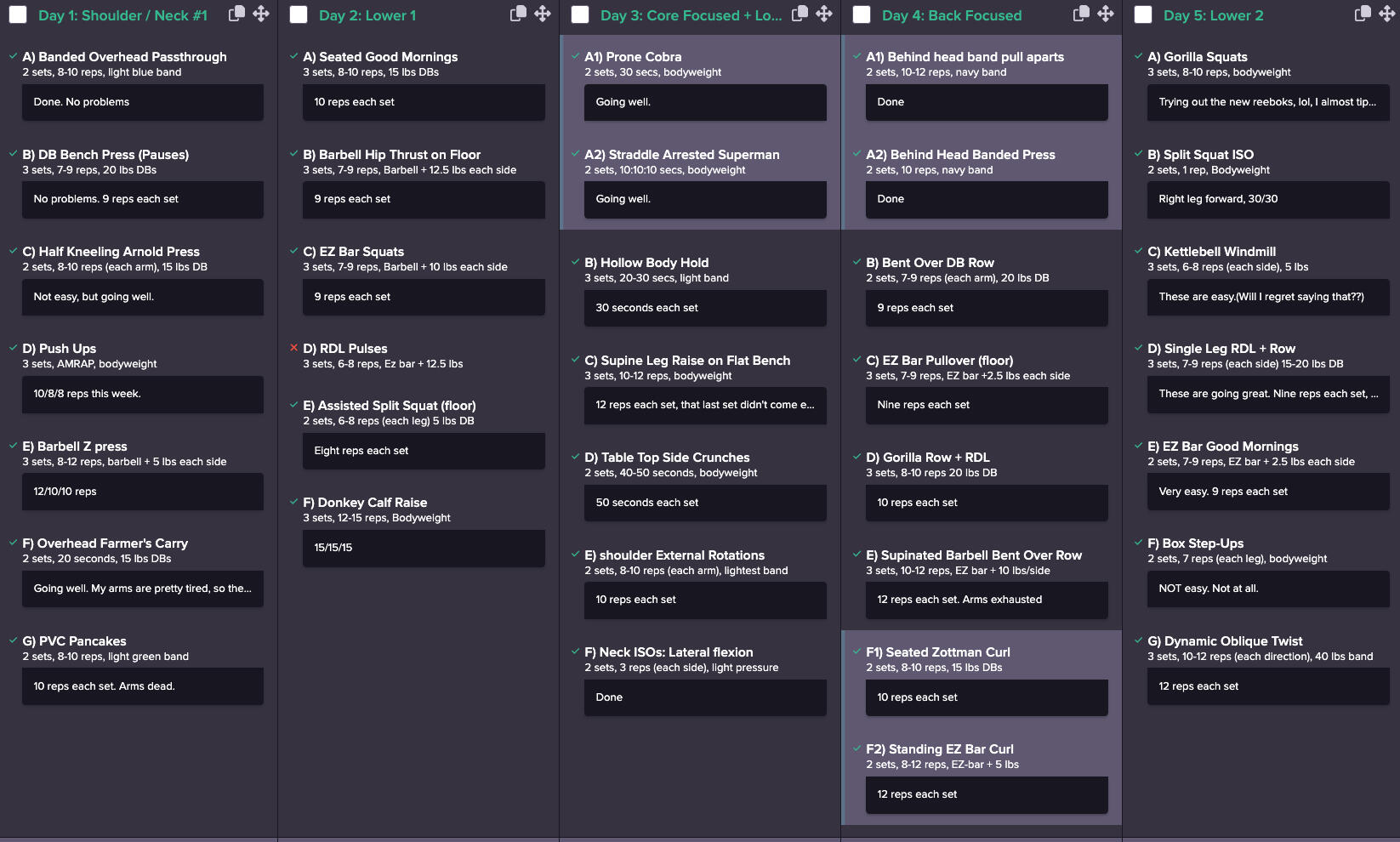Image resolution: width=1400 pixels, height=842 pixels.
Task: Edit the Box Step-Ups comment field
Action: [x=1267, y=589]
